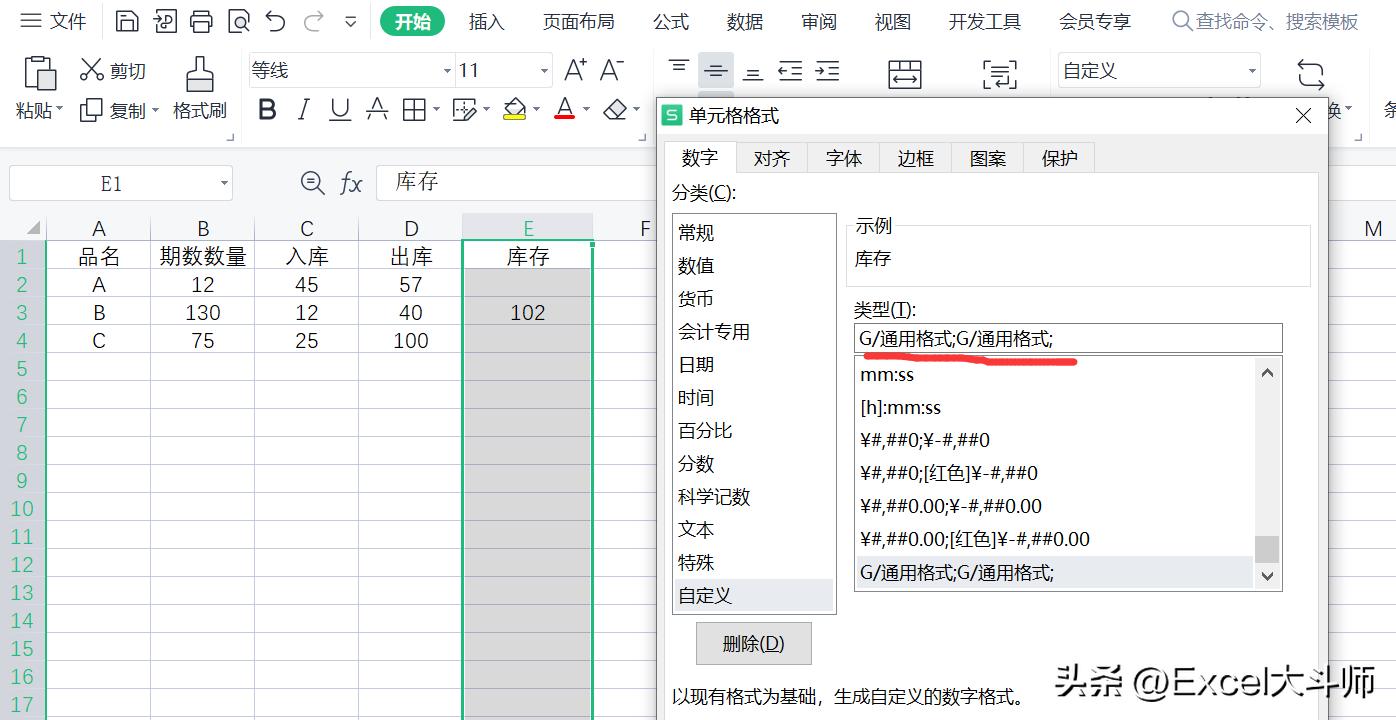Click the Print Preview icon
1396x720 pixels.
242,19
